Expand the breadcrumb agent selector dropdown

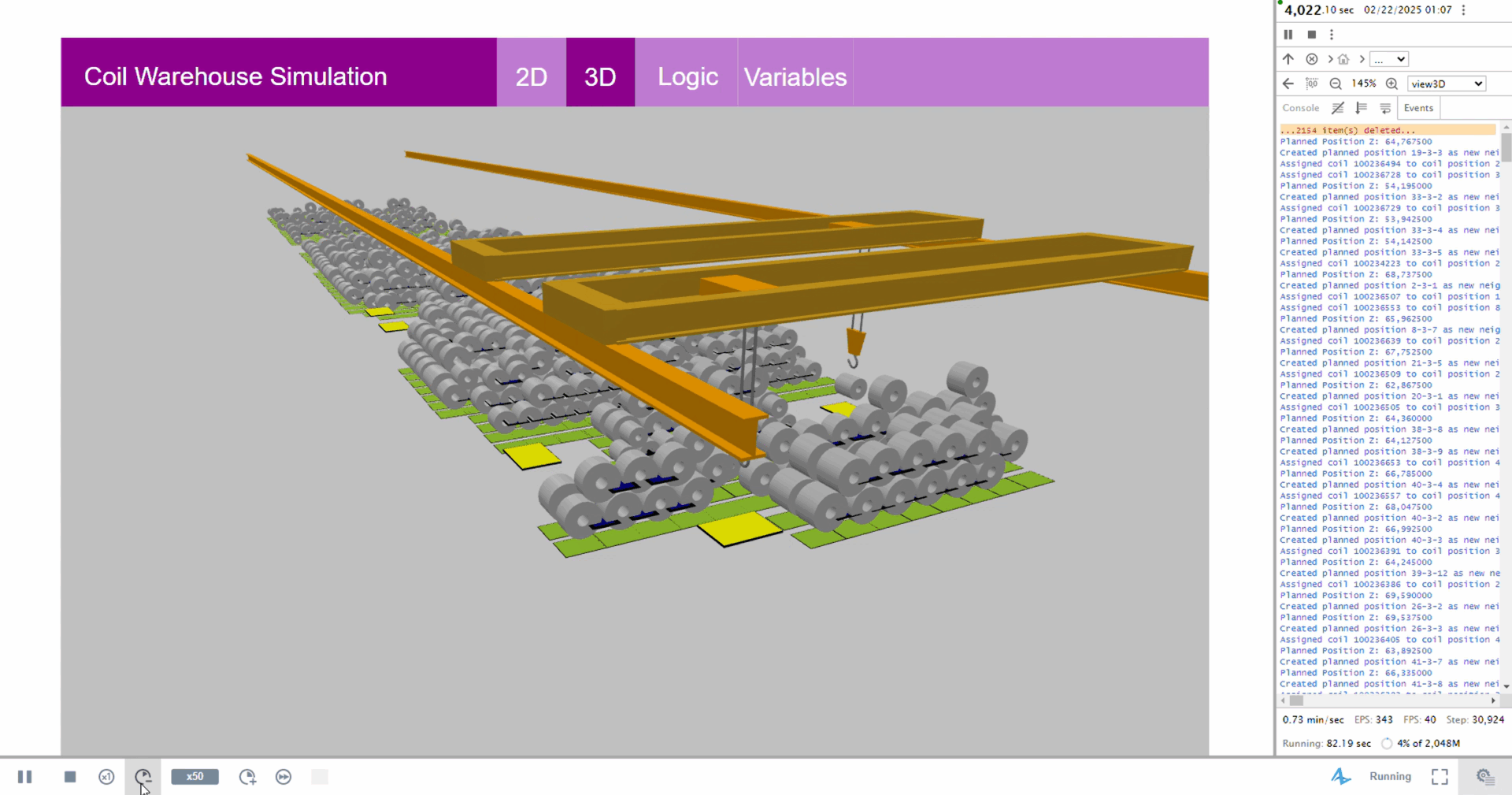pyautogui.click(x=1389, y=59)
